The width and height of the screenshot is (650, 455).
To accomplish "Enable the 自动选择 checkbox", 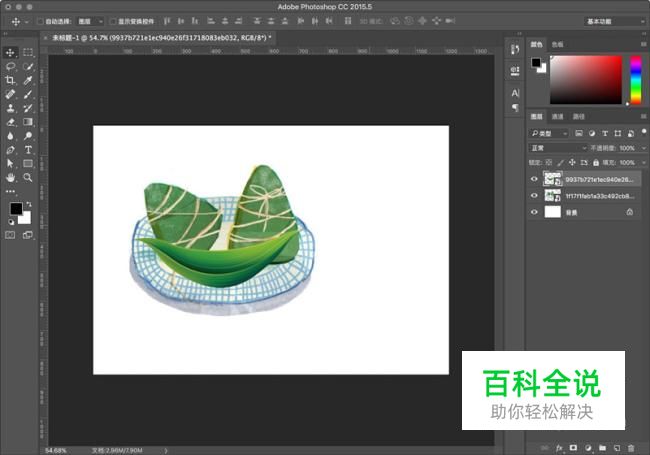I will point(40,20).
